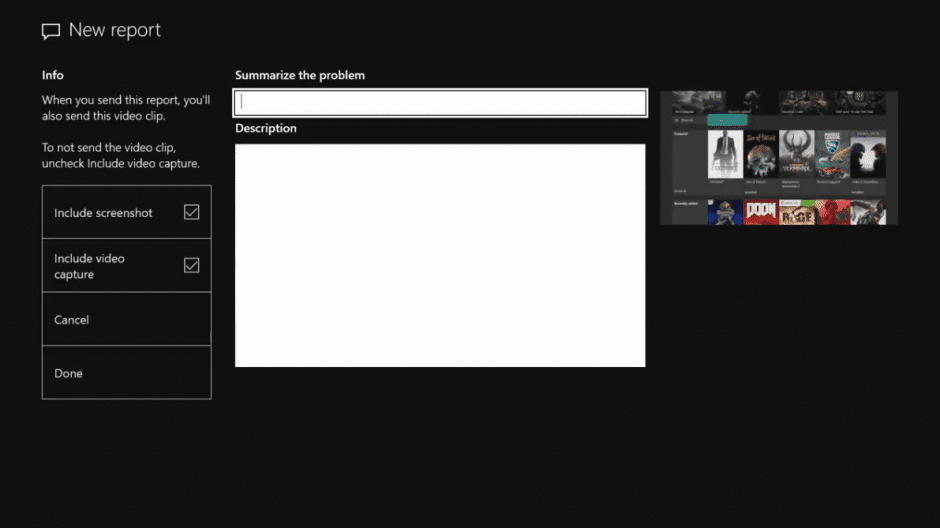Click the Summarize the problem label
This screenshot has height=528, width=940.
click(x=300, y=75)
